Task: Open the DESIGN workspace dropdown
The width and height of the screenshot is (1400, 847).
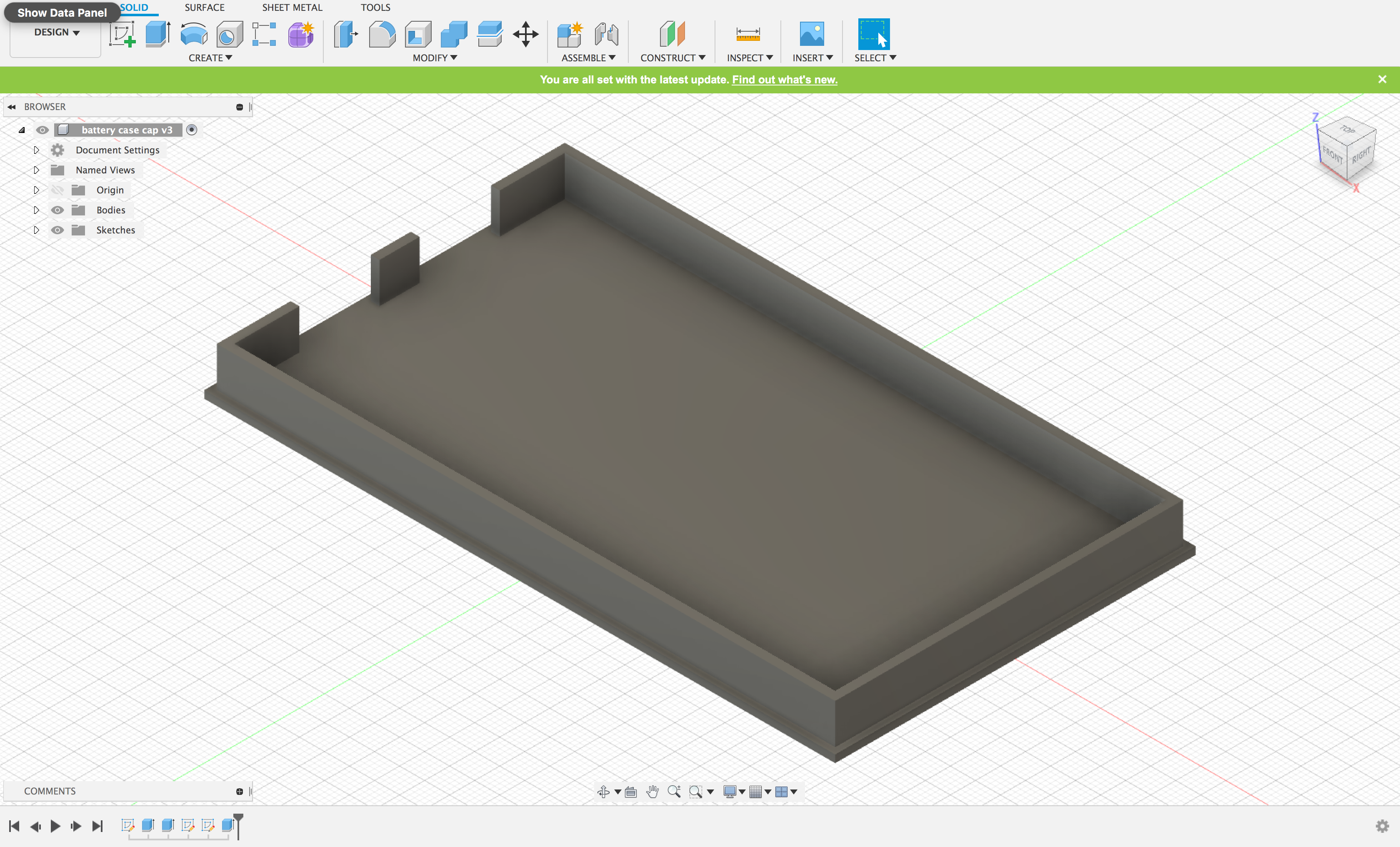Action: 56,33
